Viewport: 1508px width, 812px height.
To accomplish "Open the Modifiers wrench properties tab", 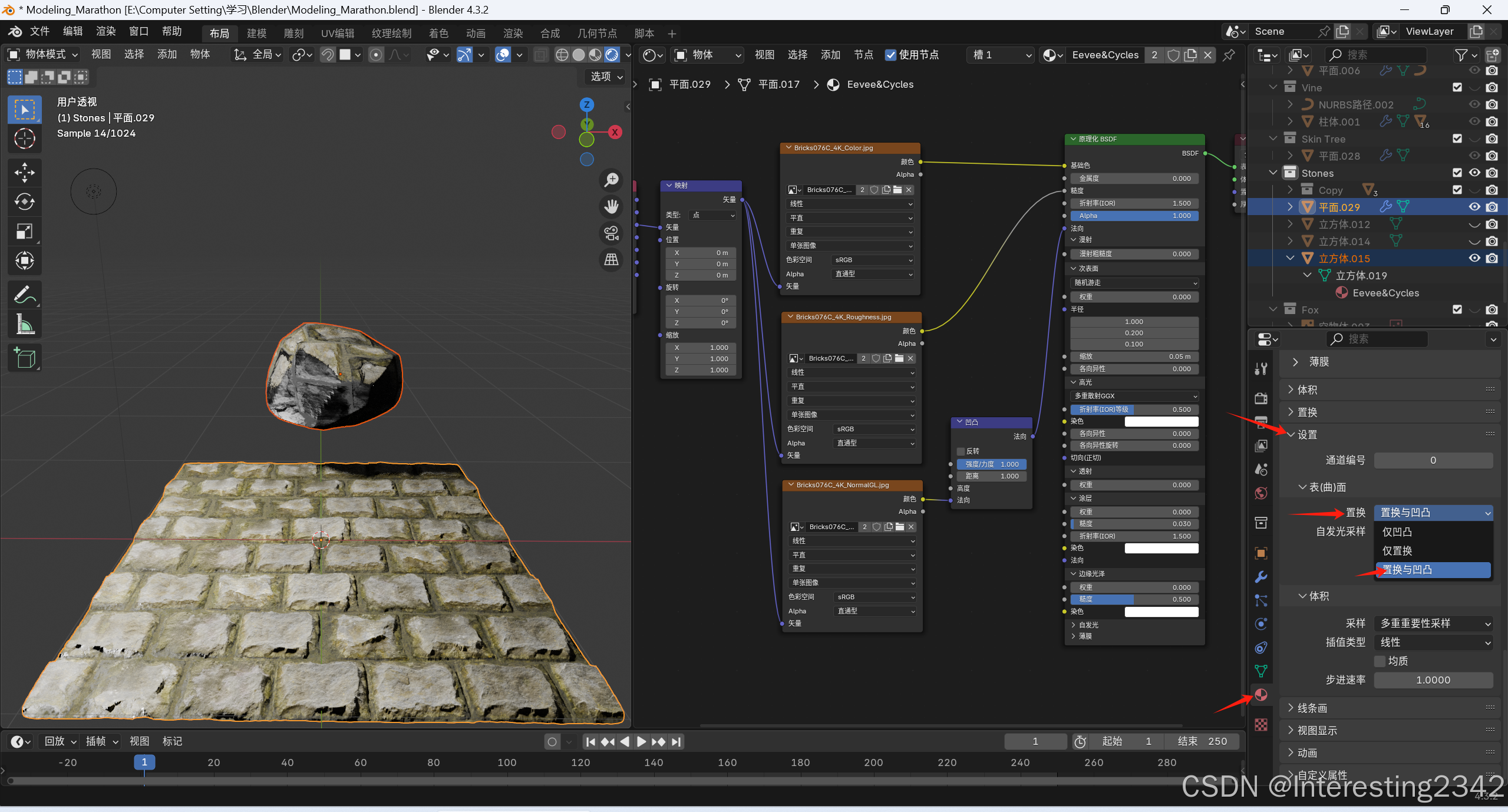I will [1261, 577].
